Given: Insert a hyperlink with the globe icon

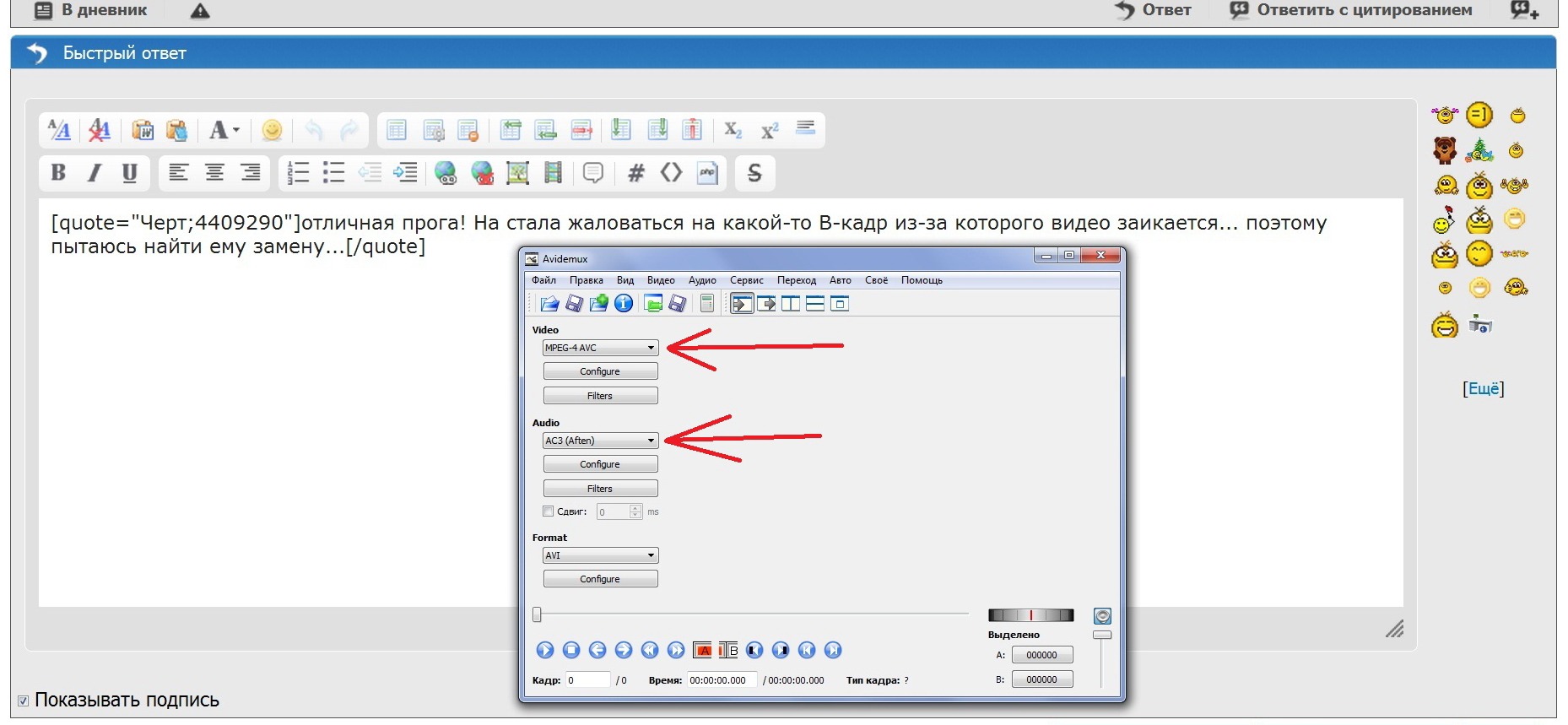Looking at the screenshot, I should [446, 173].
